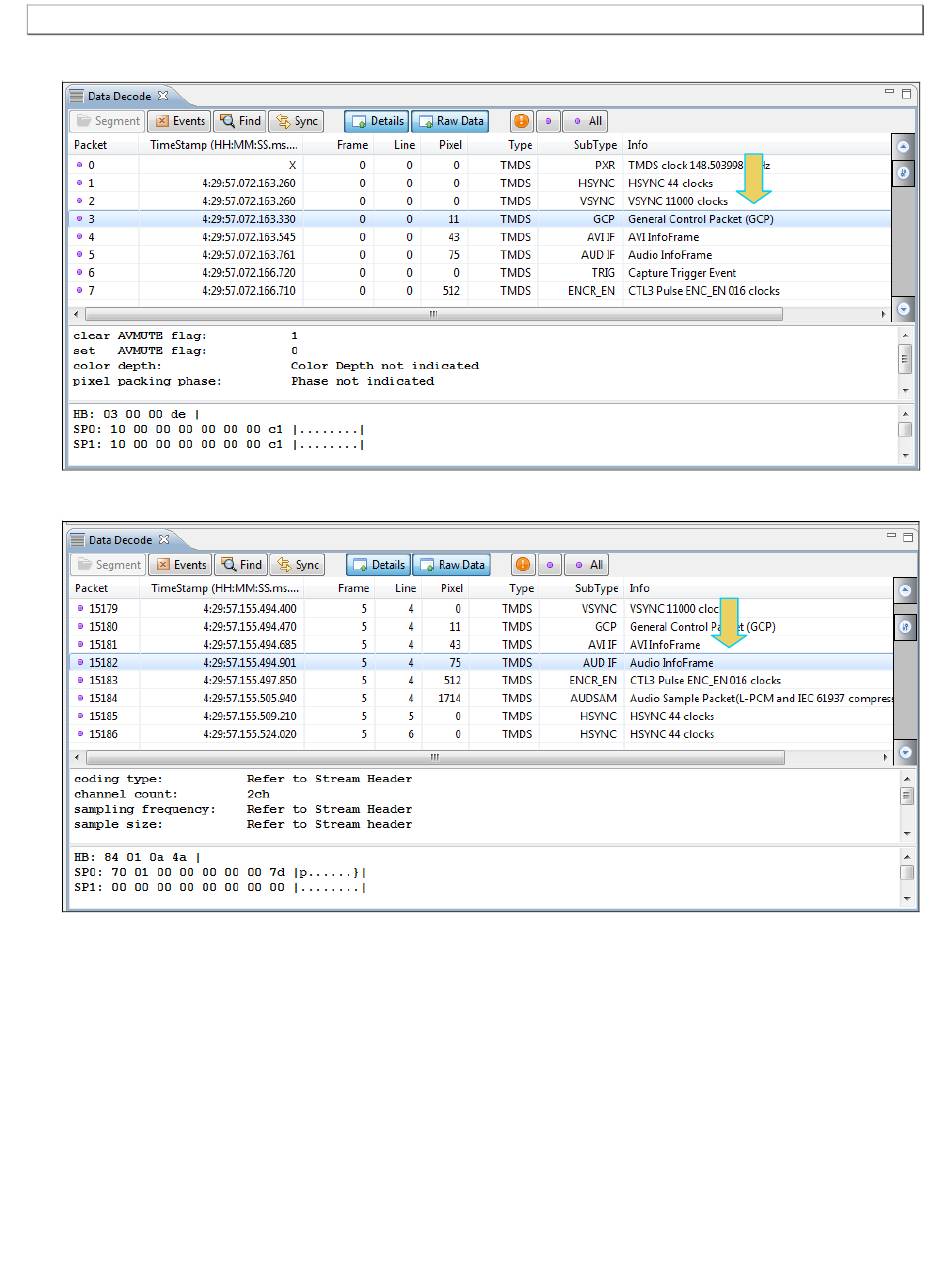Screen dimensions: 950x1267
Task: Toggle Raw Data in the upper Data Decode panel
Action: [x=450, y=121]
